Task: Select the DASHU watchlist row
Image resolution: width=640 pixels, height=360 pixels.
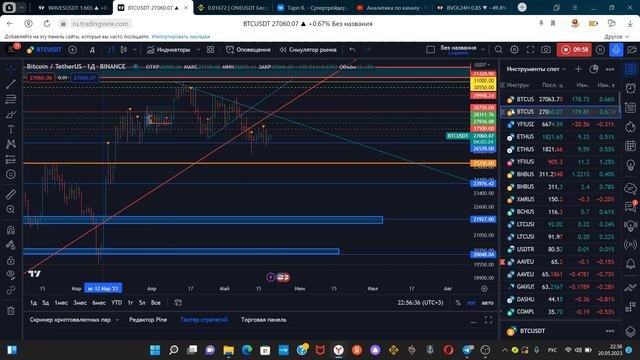Action: pos(561,299)
